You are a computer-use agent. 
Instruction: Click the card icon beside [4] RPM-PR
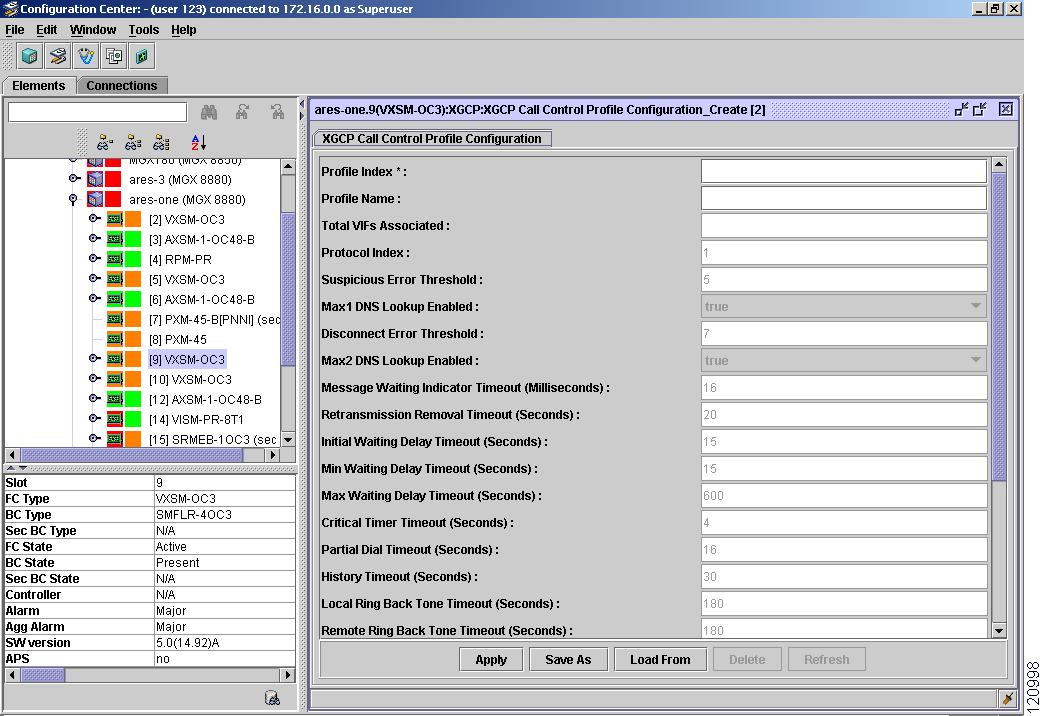115,259
